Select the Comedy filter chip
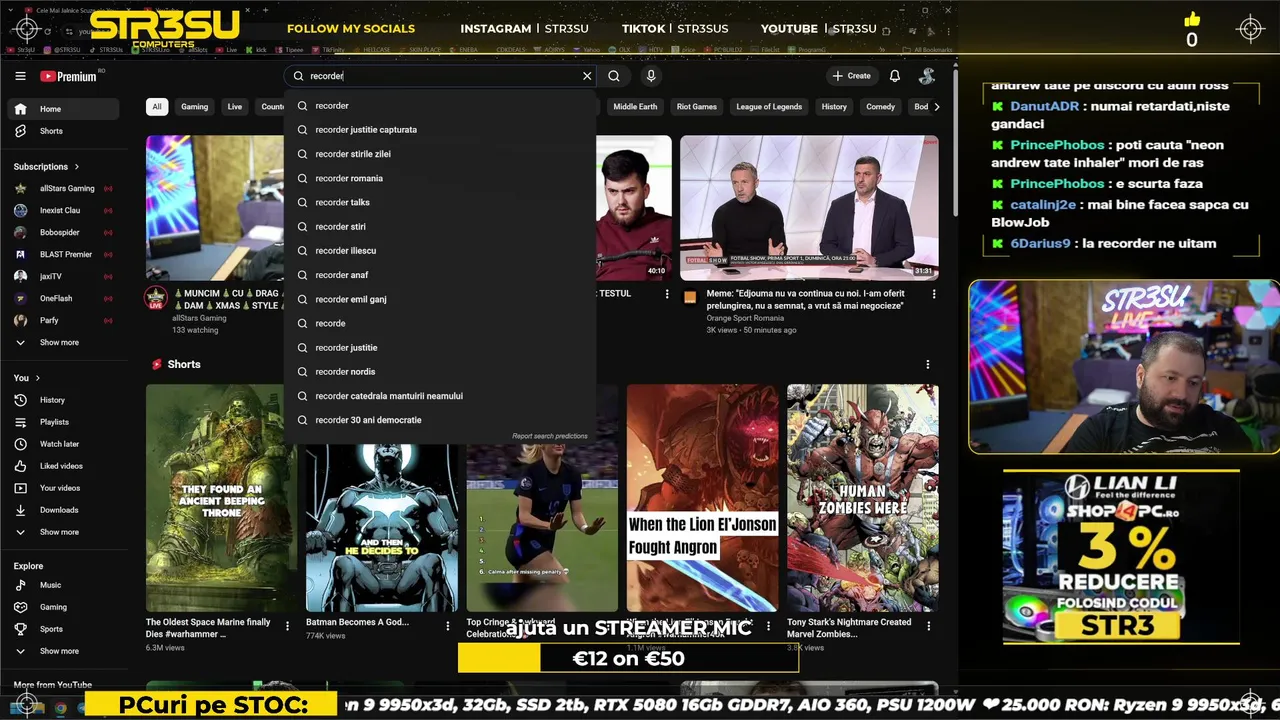Screen dimensions: 1280x720 [880, 107]
